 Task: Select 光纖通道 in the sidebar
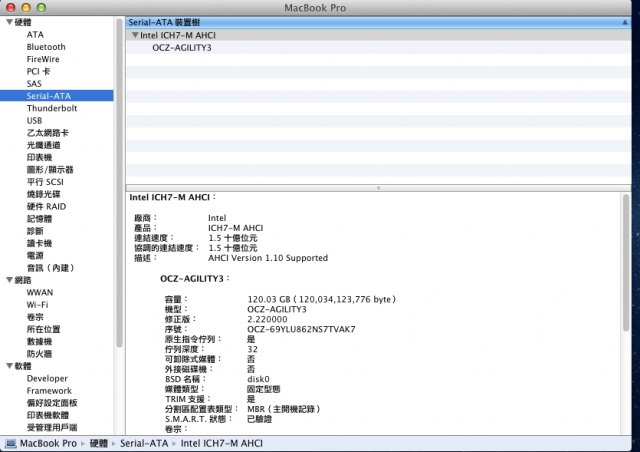pyautogui.click(x=44, y=145)
